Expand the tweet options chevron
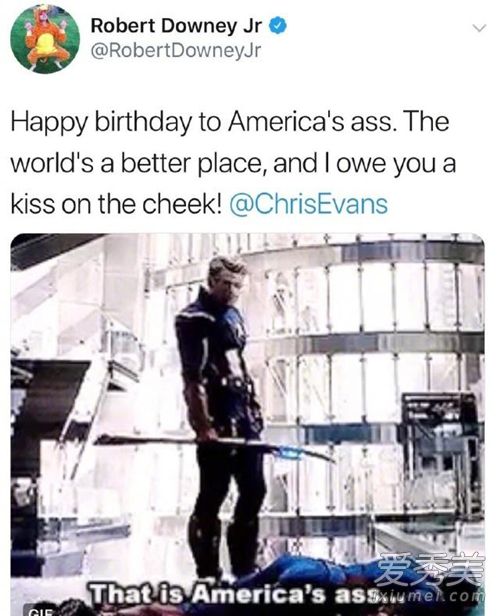The height and width of the screenshot is (616, 500). click(x=479, y=28)
